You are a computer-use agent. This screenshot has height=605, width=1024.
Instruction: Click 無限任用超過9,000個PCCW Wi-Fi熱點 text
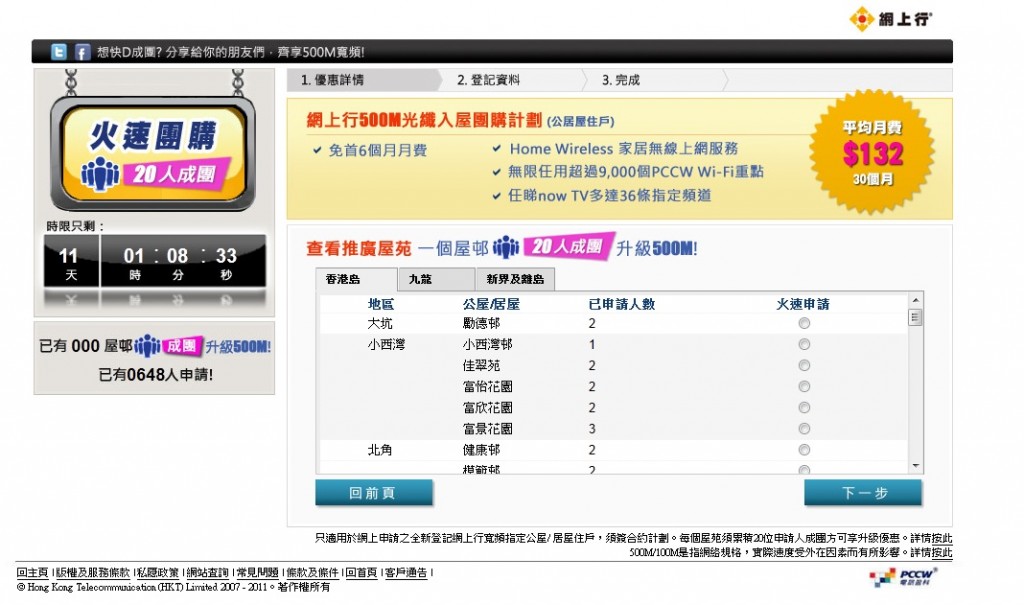(x=636, y=172)
